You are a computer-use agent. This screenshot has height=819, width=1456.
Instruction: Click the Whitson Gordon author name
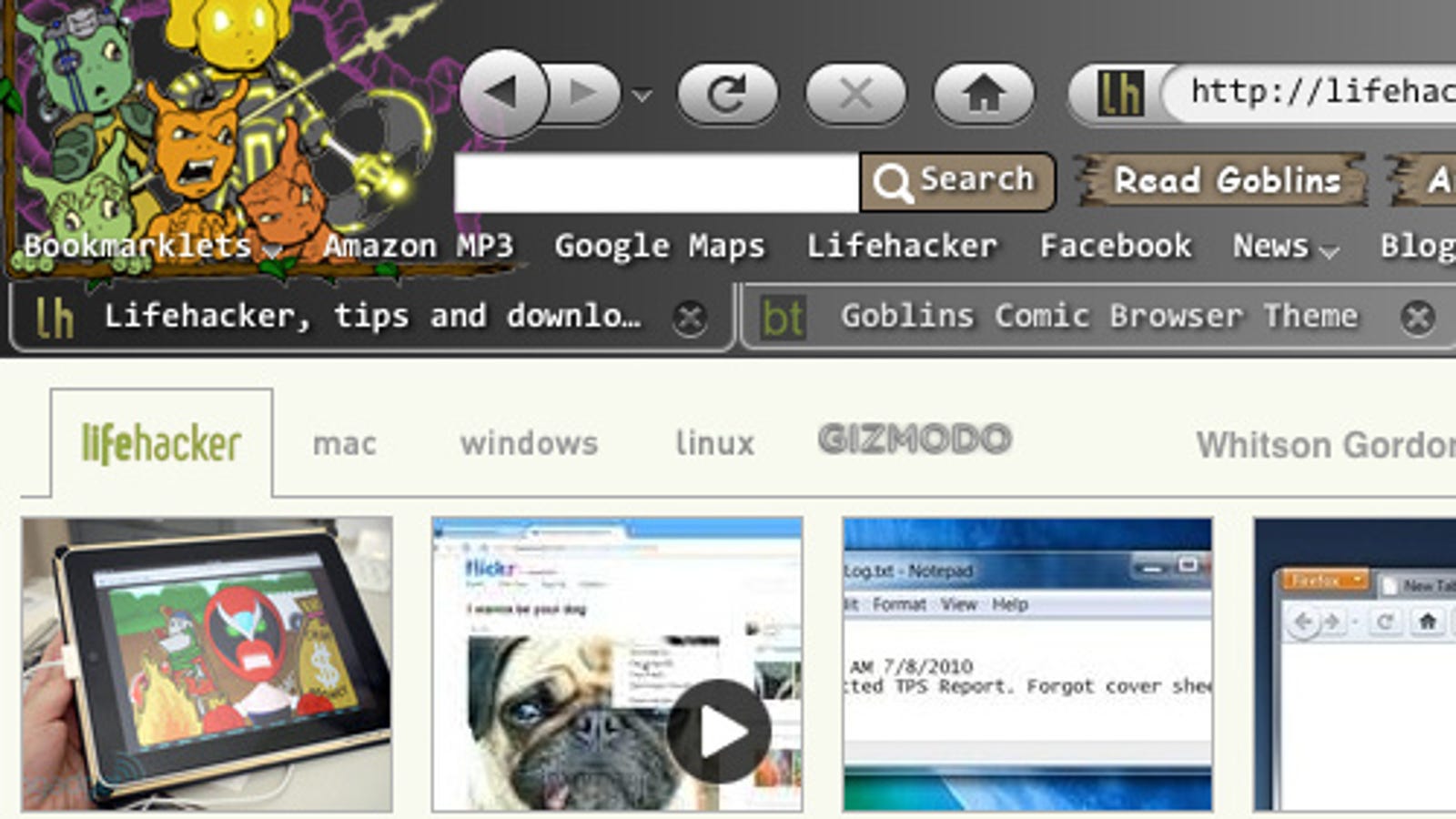(1326, 445)
